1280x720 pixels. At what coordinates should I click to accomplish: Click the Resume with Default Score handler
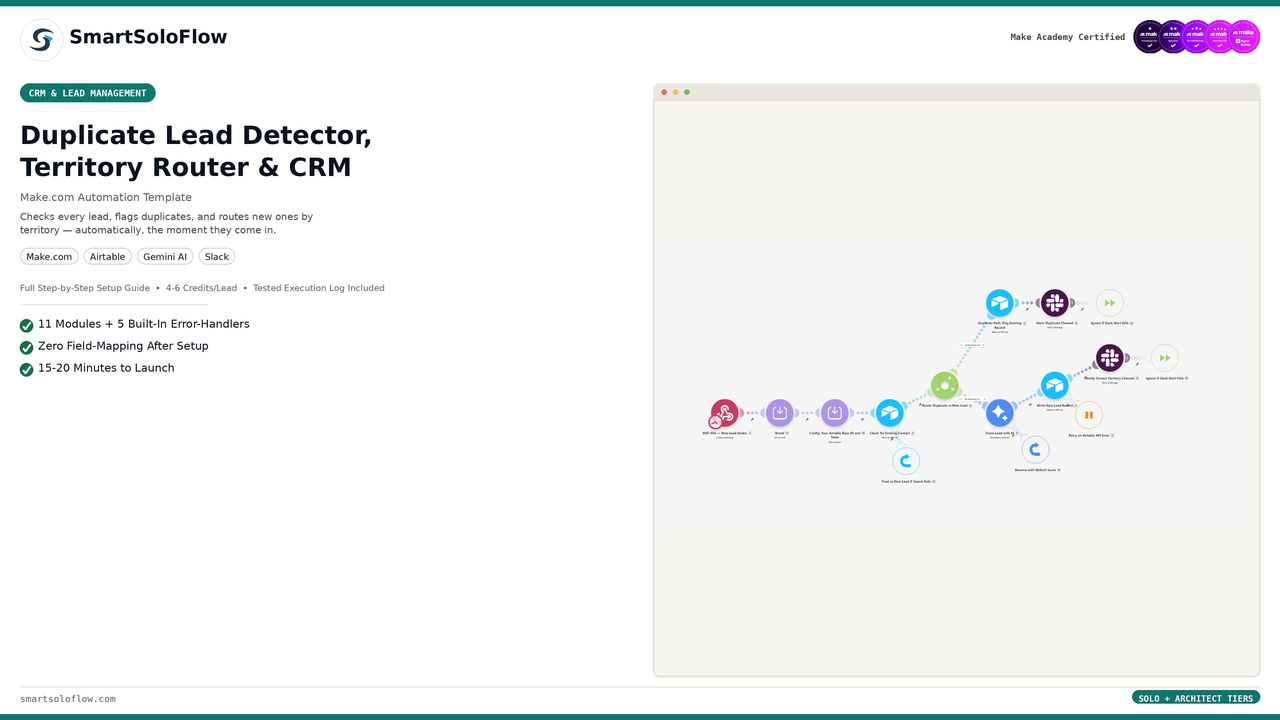click(x=1036, y=450)
